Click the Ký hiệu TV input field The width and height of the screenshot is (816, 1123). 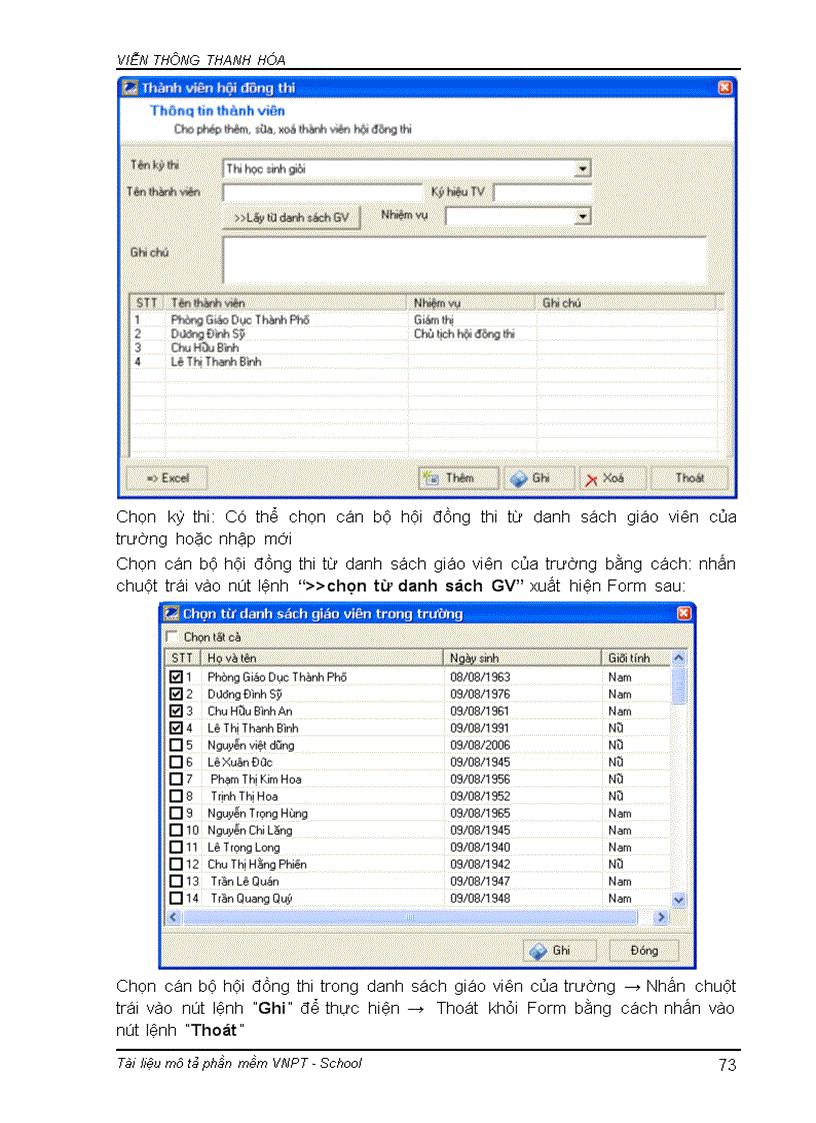coord(545,192)
